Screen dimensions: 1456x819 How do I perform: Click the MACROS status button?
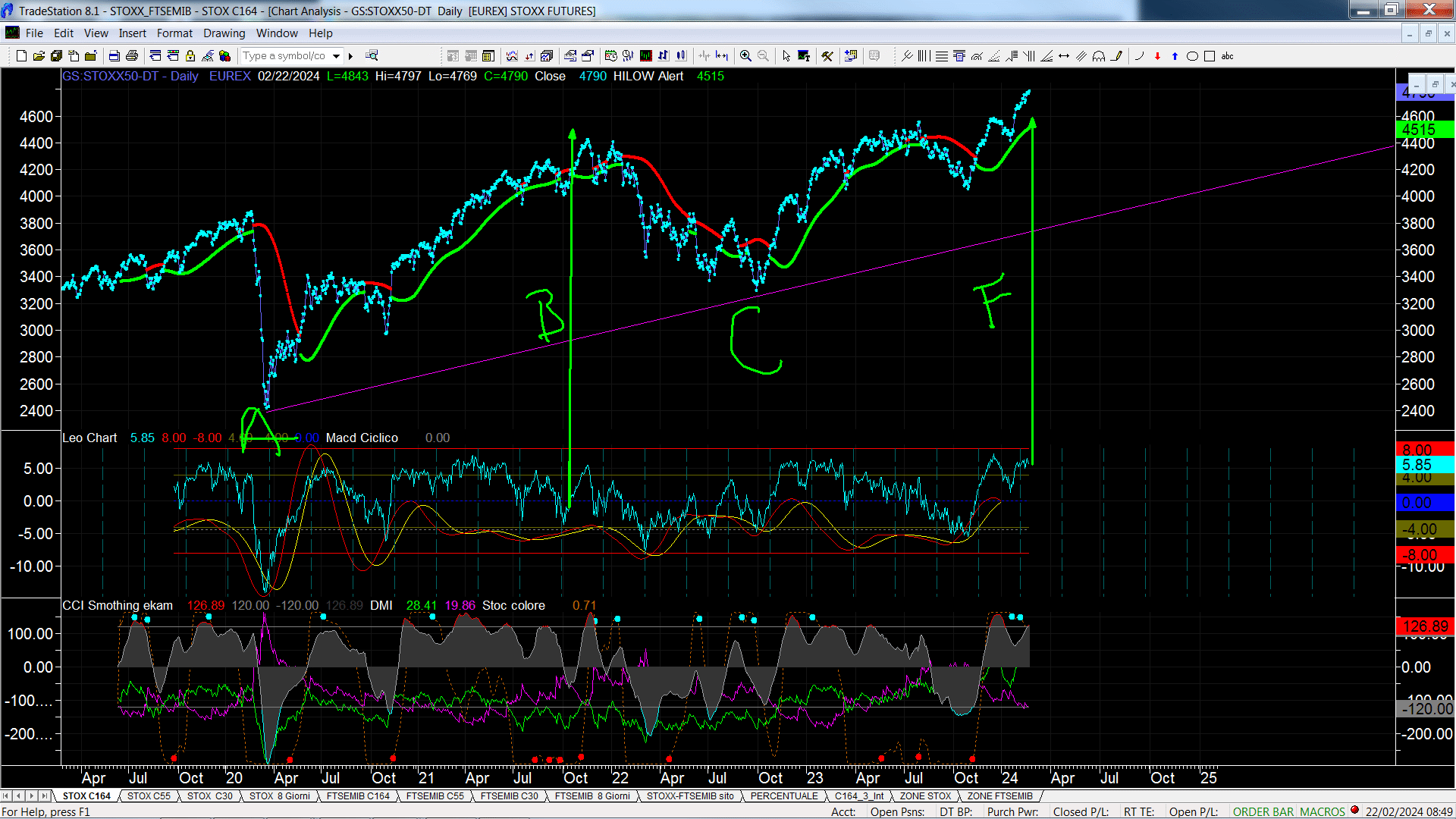click(x=1323, y=812)
